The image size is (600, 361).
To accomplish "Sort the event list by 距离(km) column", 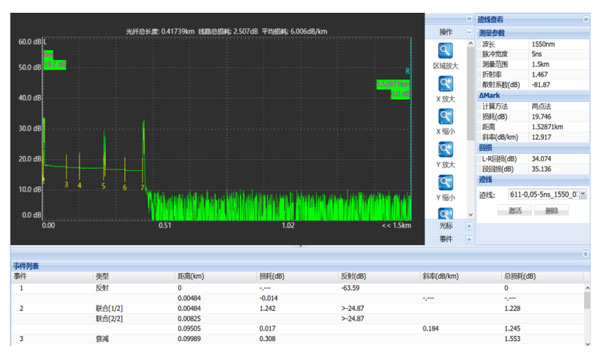I will pos(191,276).
